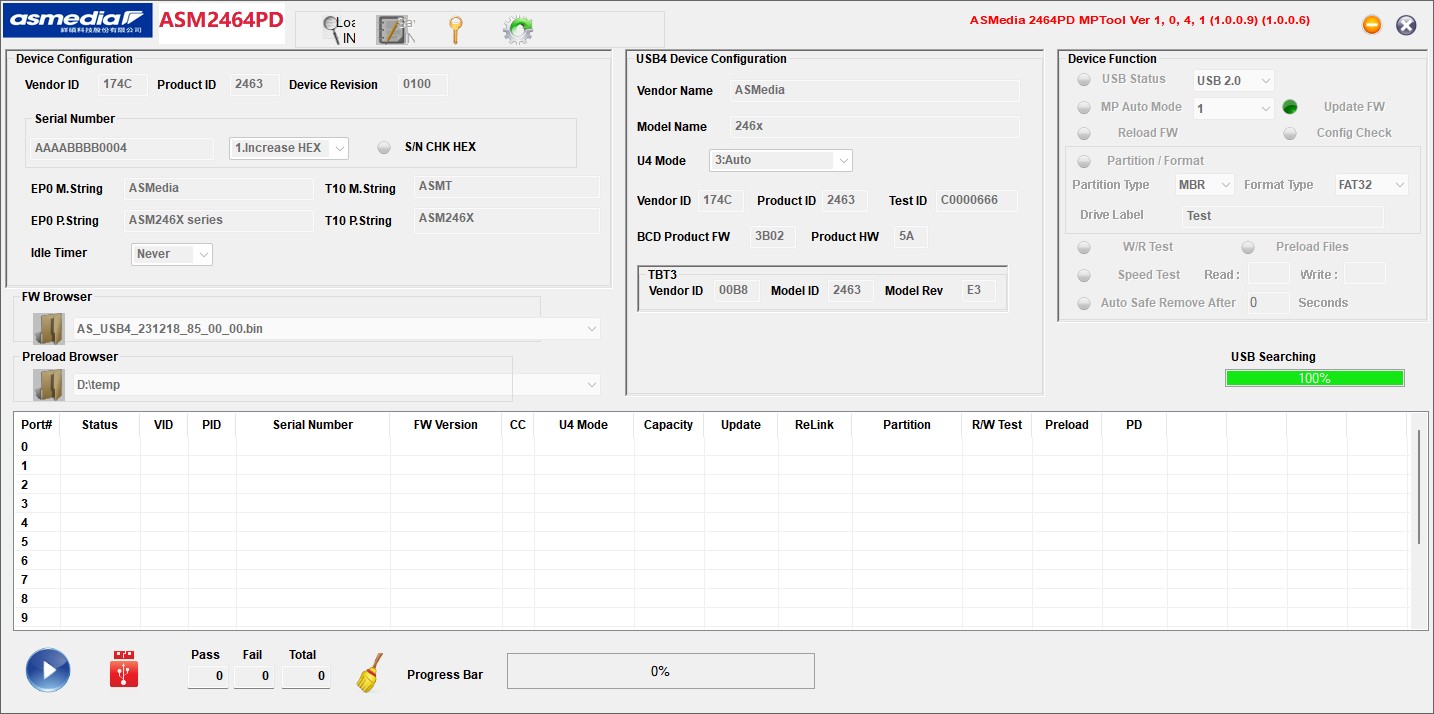Click the broom icon to clear counters

[x=370, y=673]
